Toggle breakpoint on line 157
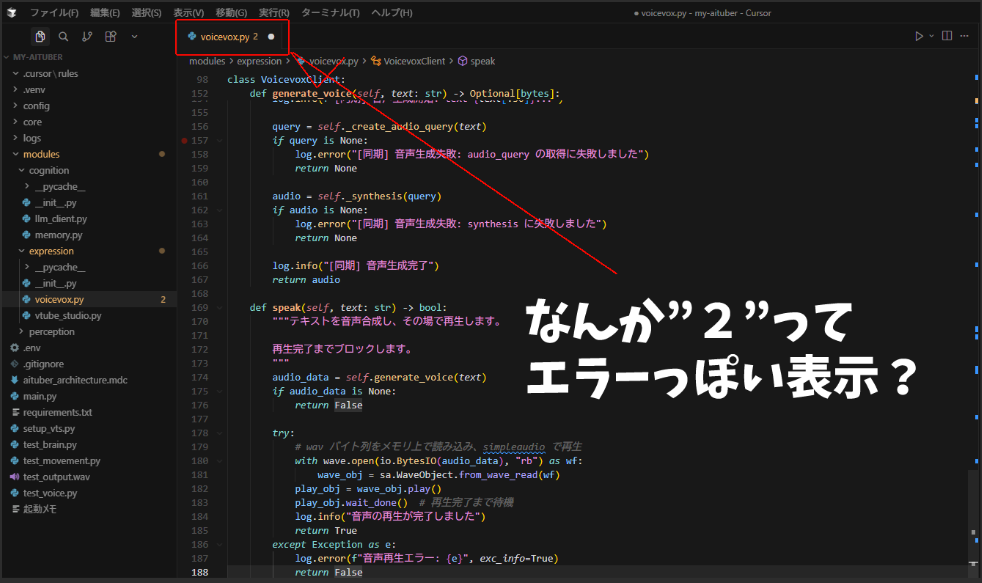 tap(186, 141)
